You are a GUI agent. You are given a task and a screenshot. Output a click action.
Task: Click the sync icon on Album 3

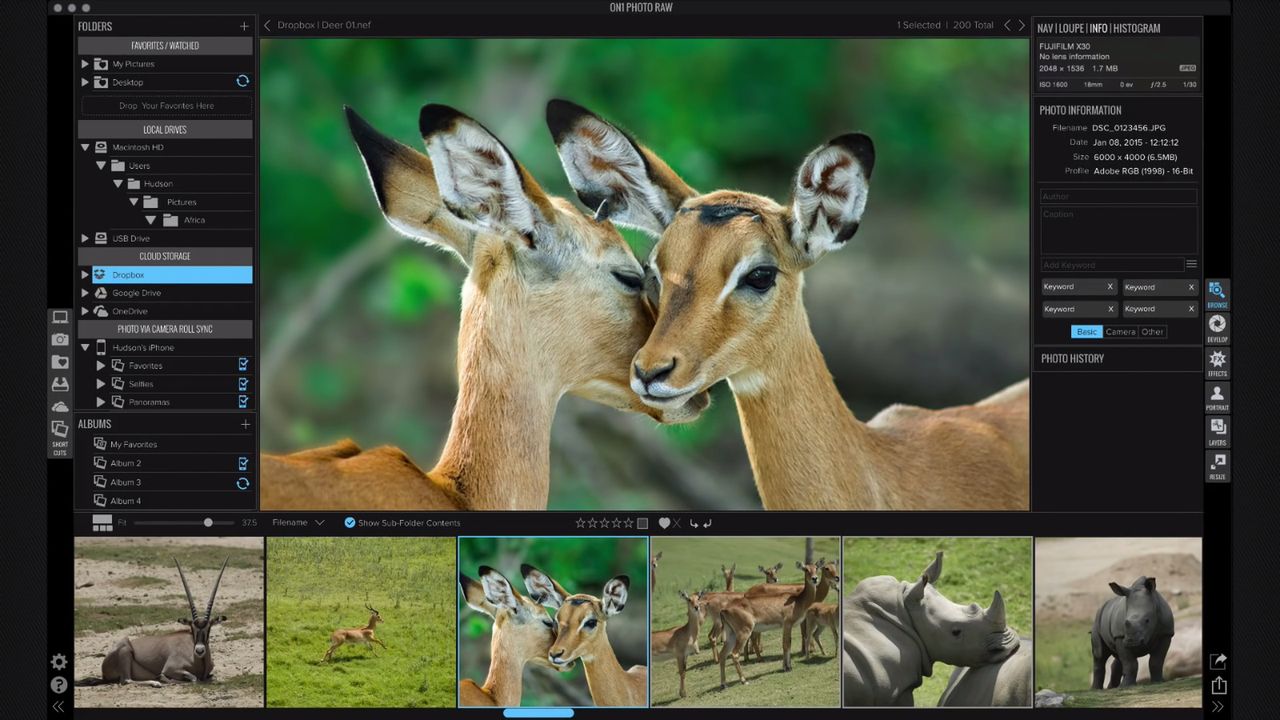click(x=242, y=483)
